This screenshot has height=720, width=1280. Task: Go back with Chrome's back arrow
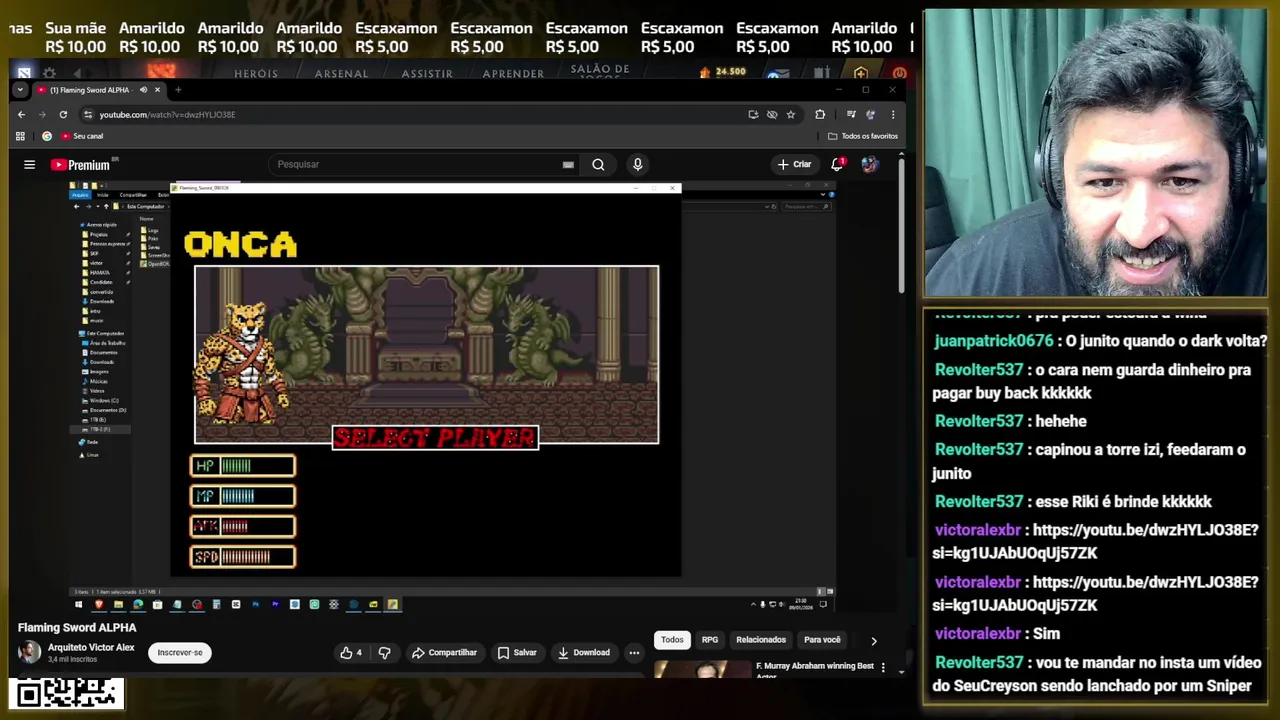[x=21, y=115]
